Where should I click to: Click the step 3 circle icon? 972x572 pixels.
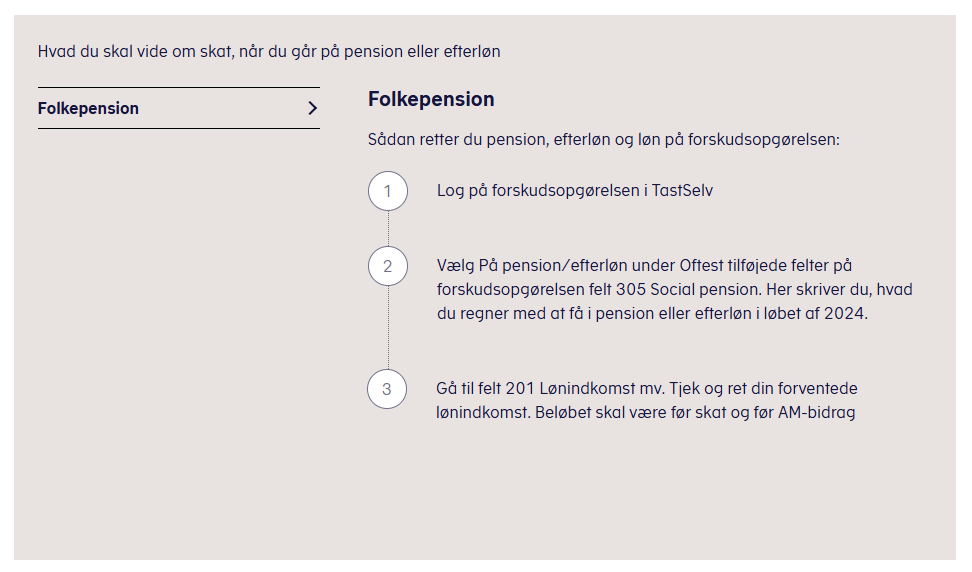point(388,389)
